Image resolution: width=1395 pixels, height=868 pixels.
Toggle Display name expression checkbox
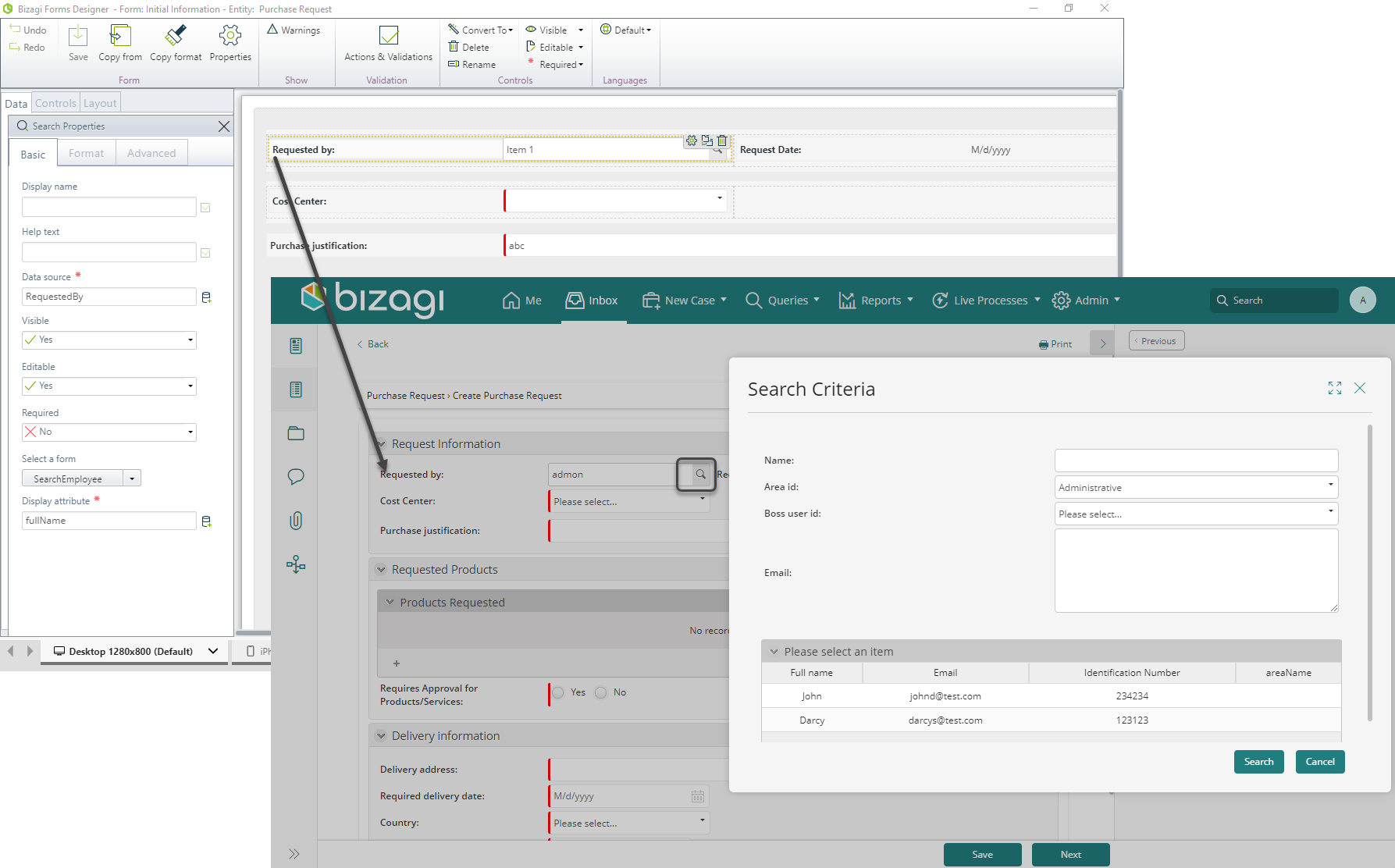205,208
